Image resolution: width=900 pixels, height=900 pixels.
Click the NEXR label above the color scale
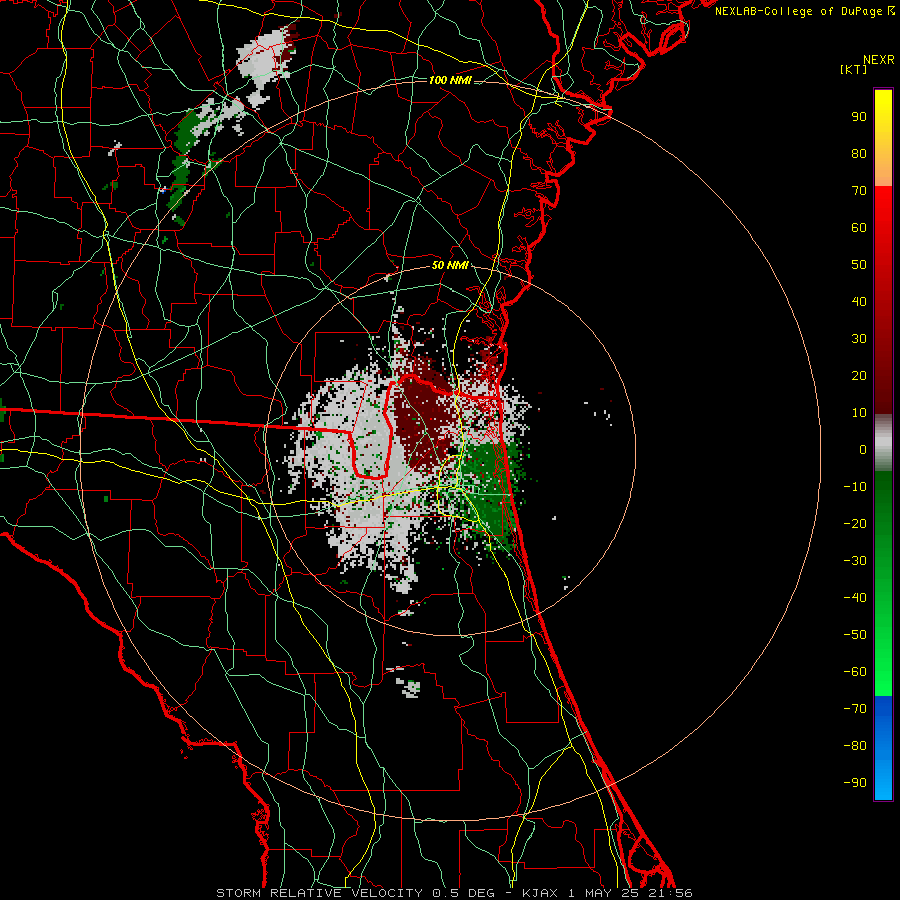pos(879,60)
